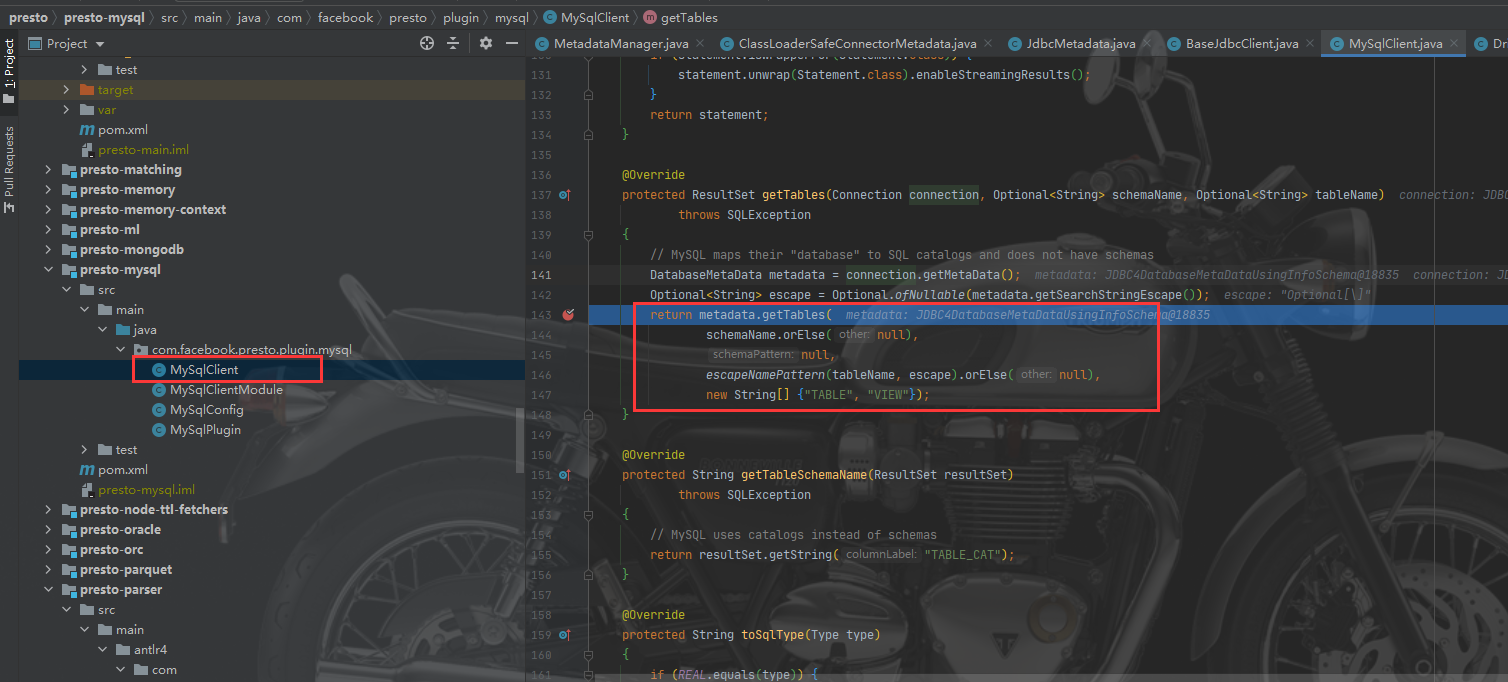Click the var folder icon

tap(87, 110)
